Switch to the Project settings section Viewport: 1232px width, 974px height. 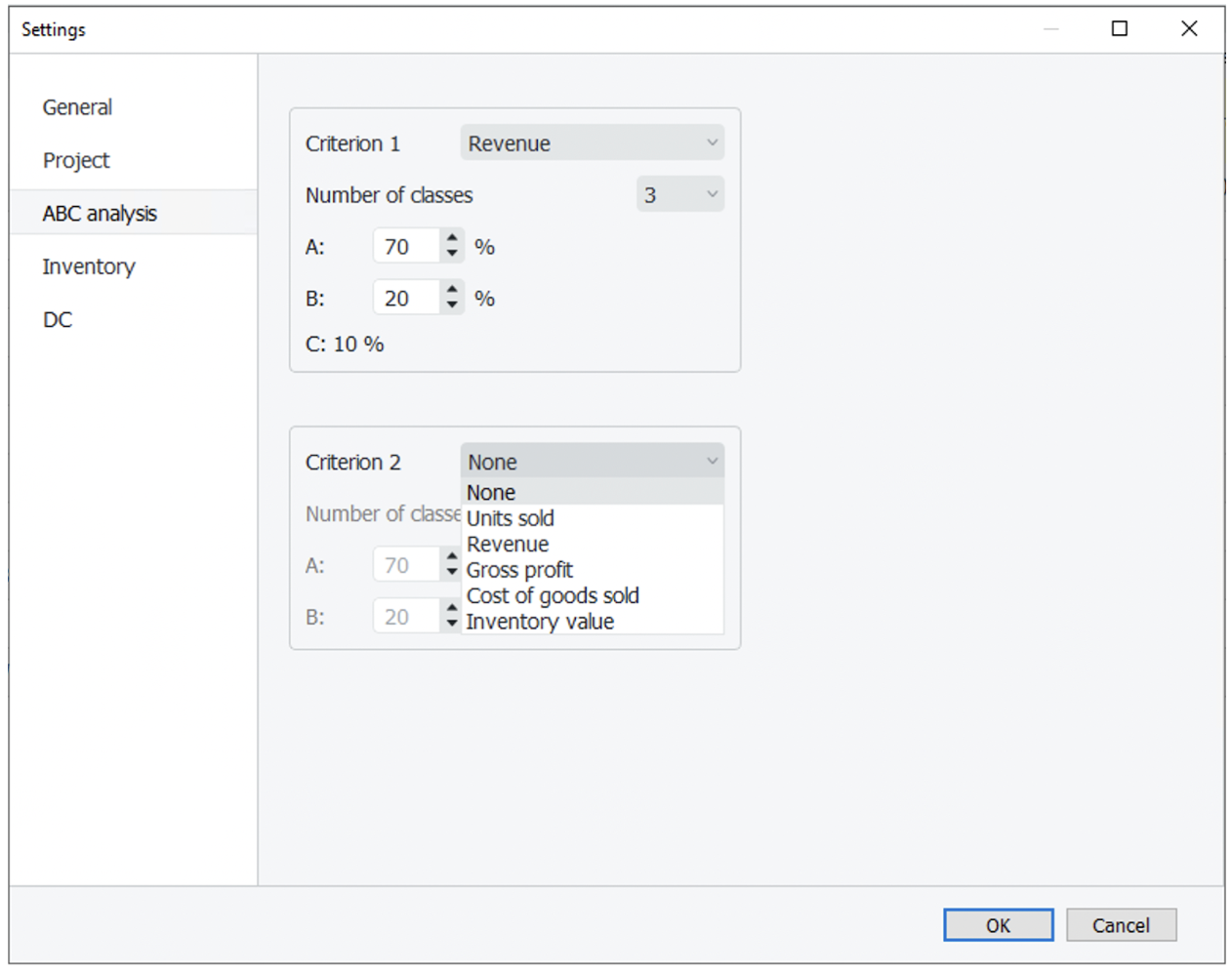76,160
